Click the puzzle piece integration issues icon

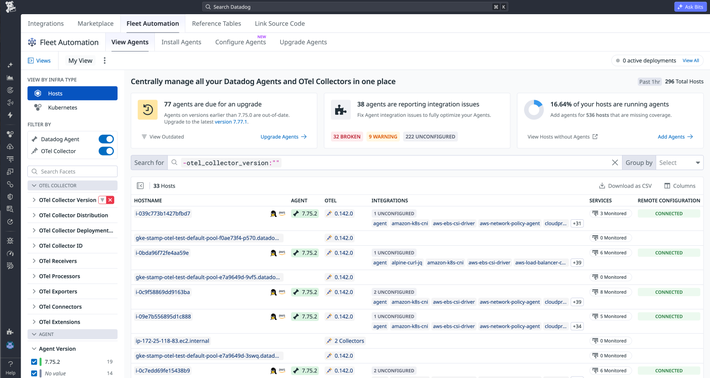(341, 110)
